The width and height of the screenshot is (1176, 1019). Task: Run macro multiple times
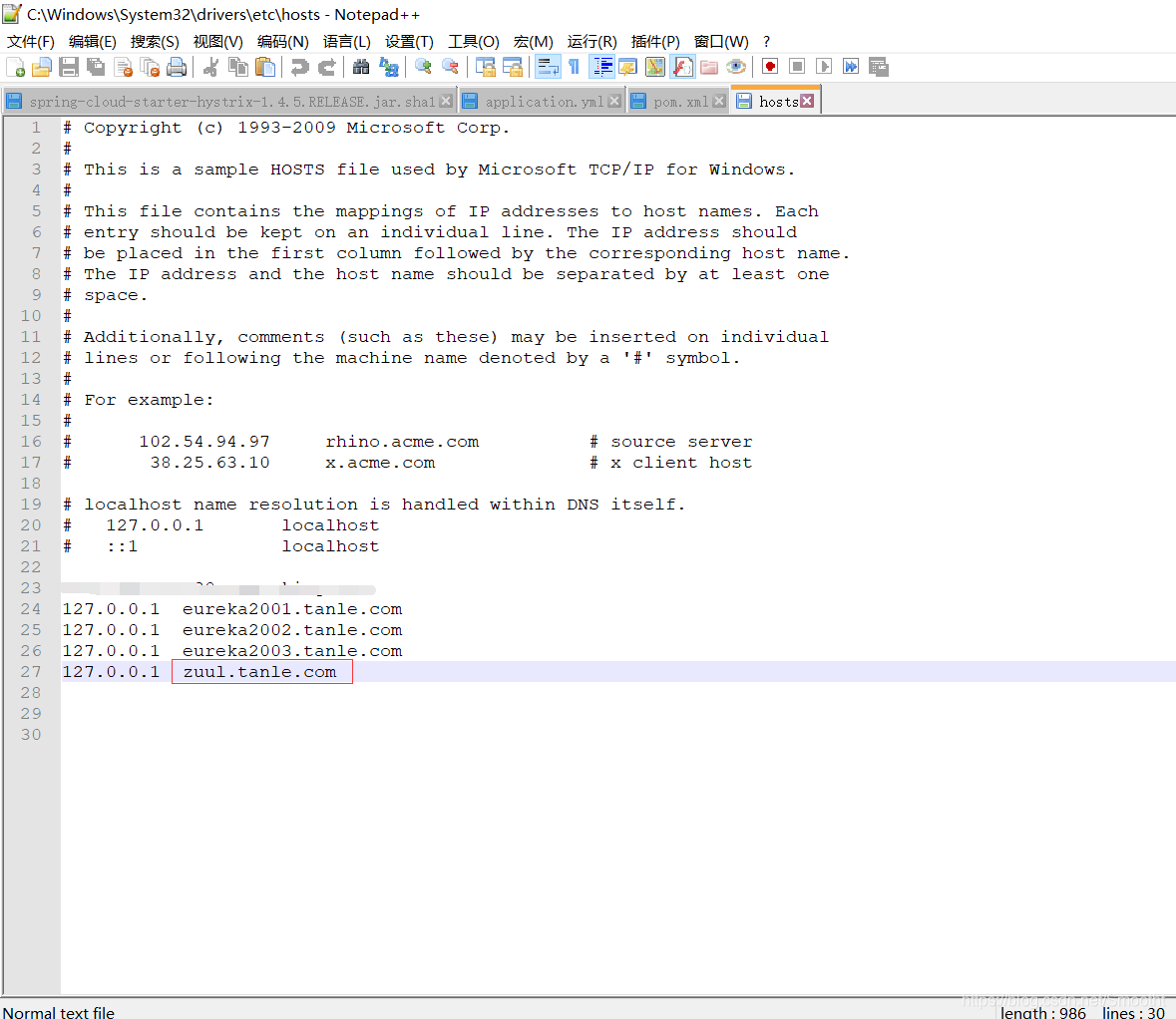click(851, 68)
